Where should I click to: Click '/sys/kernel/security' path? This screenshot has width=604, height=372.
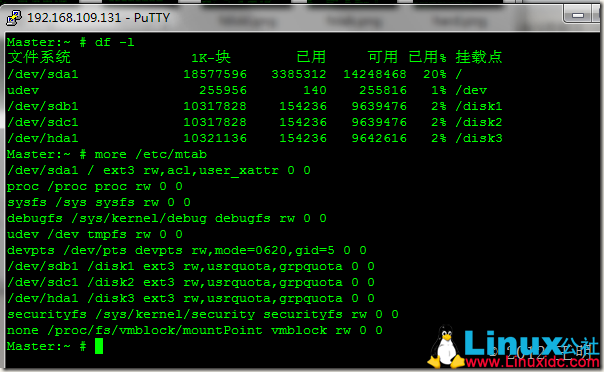(175, 315)
